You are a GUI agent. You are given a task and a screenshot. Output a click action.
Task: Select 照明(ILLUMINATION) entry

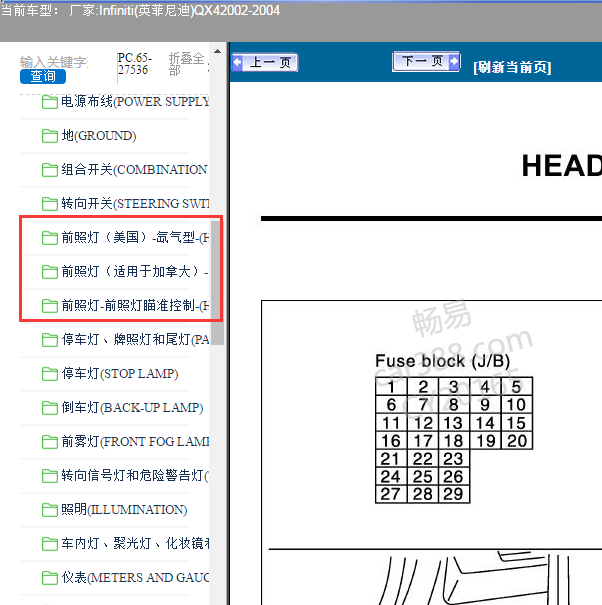pos(124,510)
